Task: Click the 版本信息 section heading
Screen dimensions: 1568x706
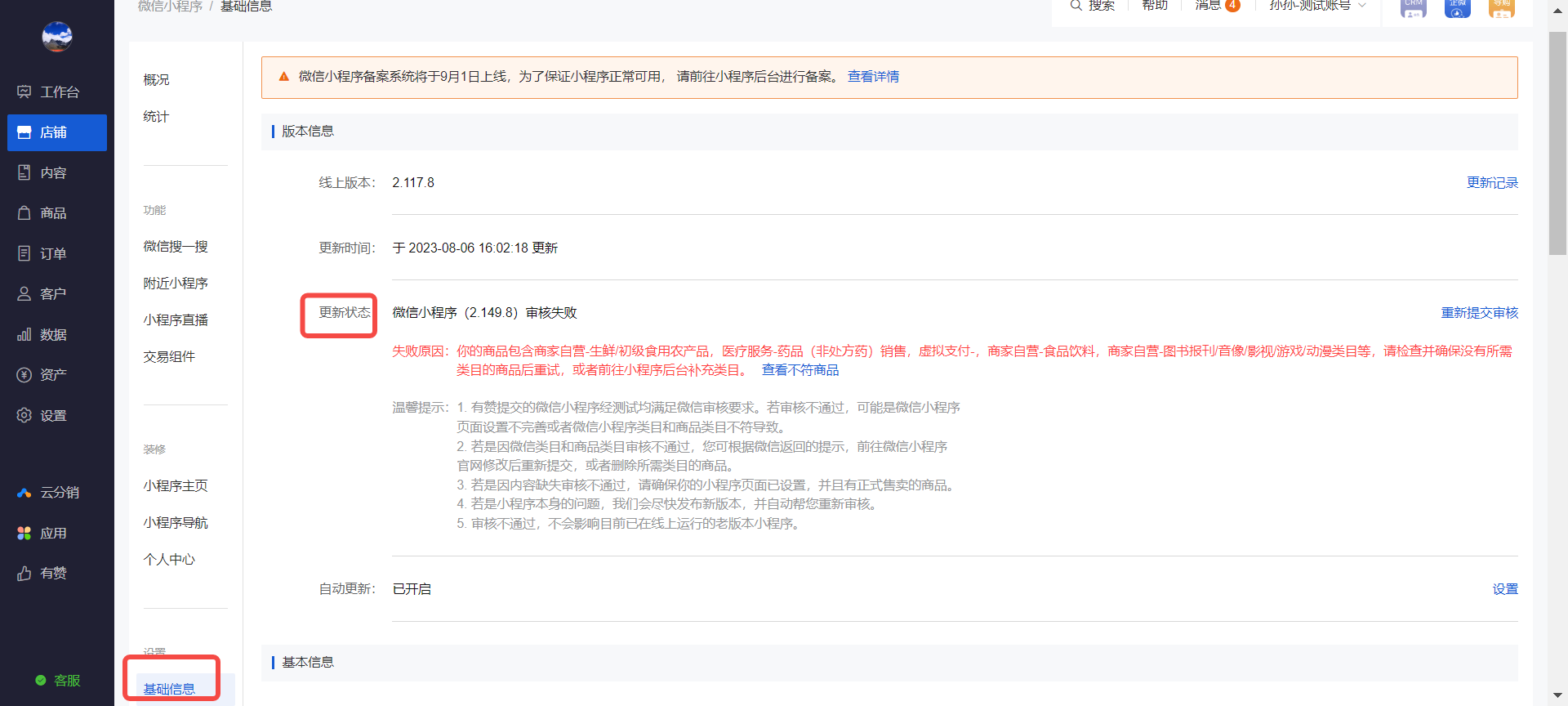Action: 308,131
